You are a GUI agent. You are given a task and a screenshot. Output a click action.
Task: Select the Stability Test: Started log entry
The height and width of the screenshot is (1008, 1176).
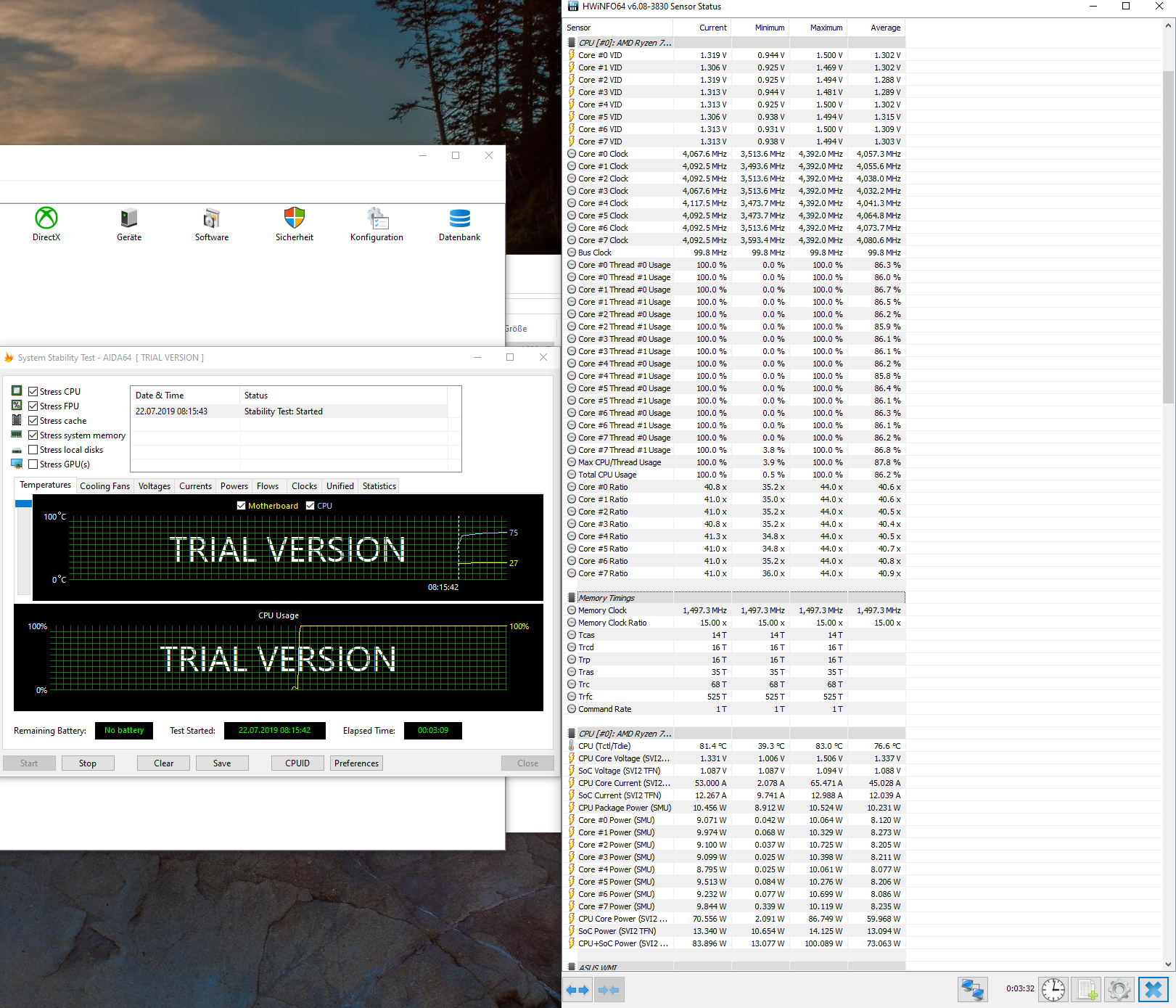coord(289,411)
